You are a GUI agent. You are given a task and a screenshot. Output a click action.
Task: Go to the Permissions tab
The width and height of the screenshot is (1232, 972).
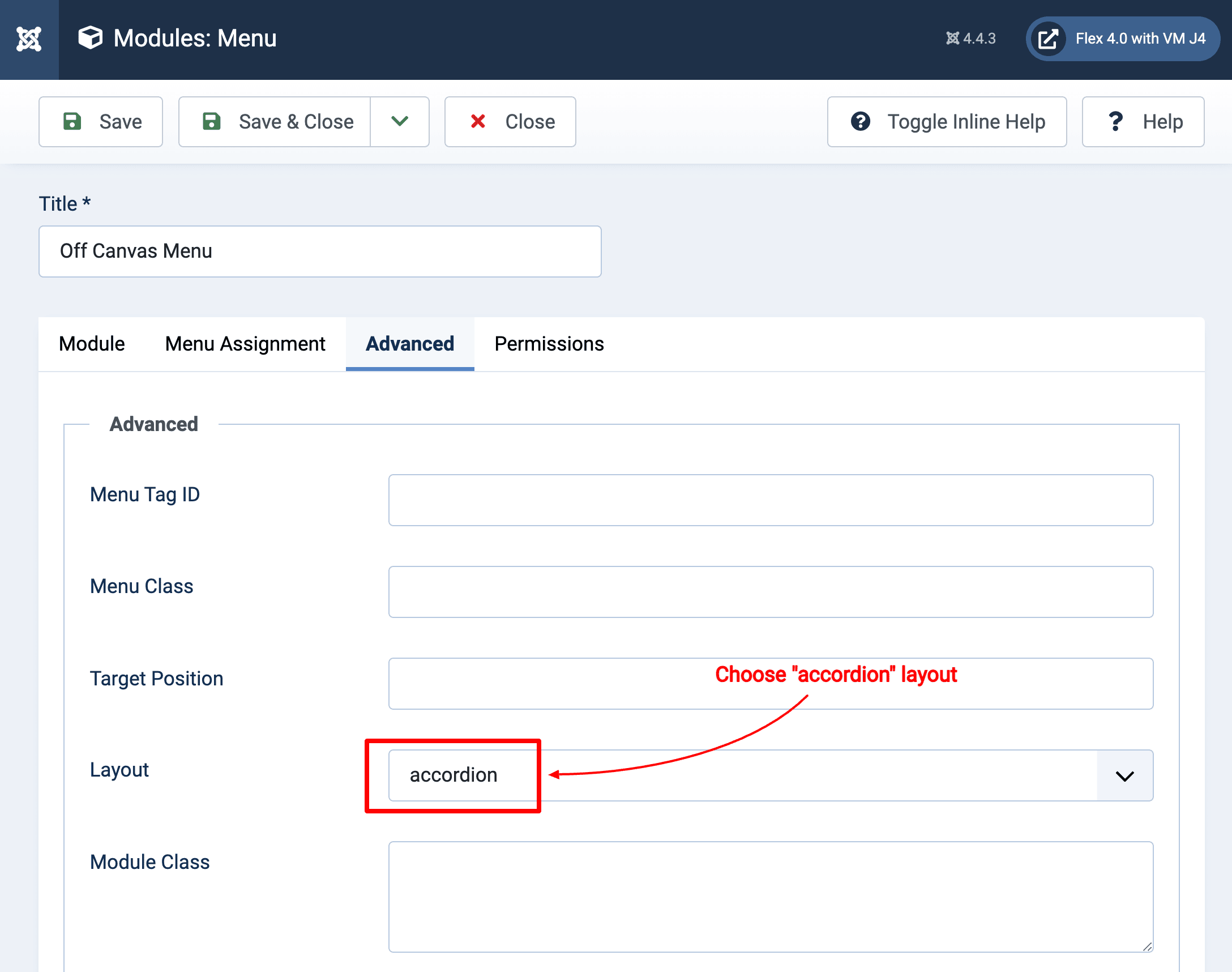[x=549, y=344]
